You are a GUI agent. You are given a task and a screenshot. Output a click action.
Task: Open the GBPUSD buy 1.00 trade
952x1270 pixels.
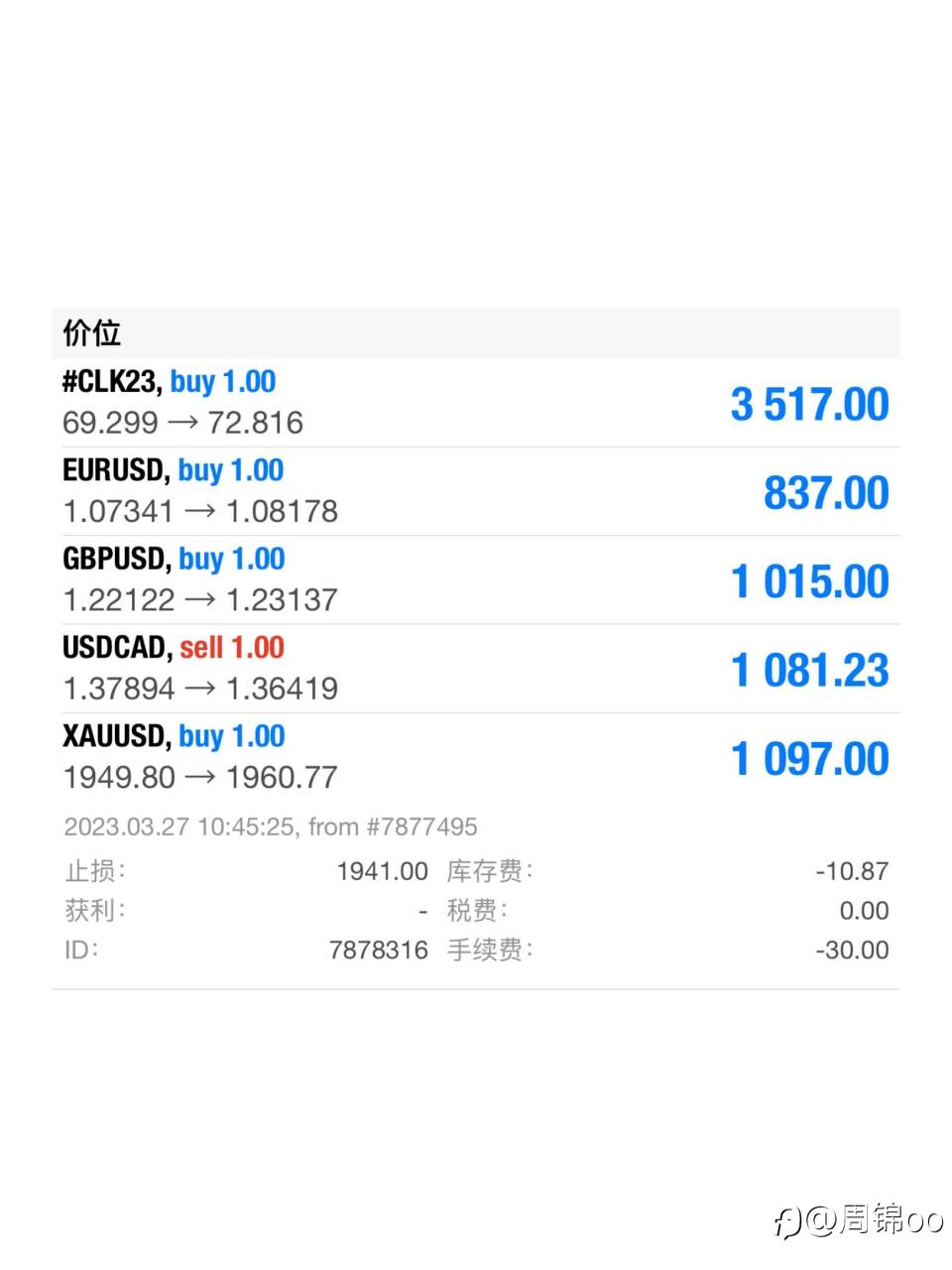pyautogui.click(x=475, y=580)
